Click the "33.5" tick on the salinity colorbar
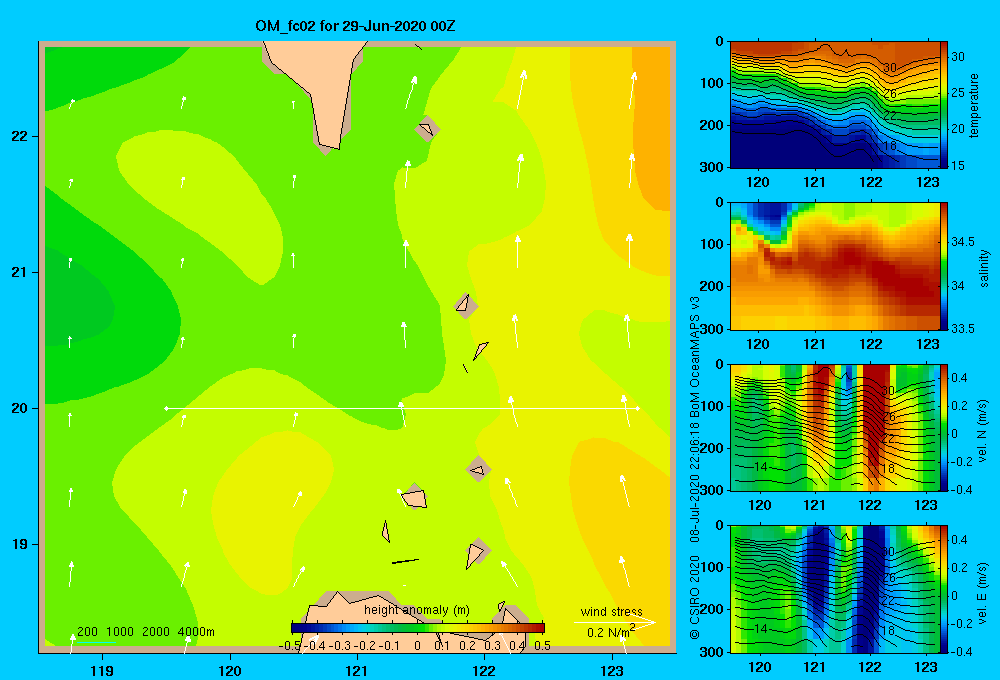The image size is (1000, 680). pos(963,329)
